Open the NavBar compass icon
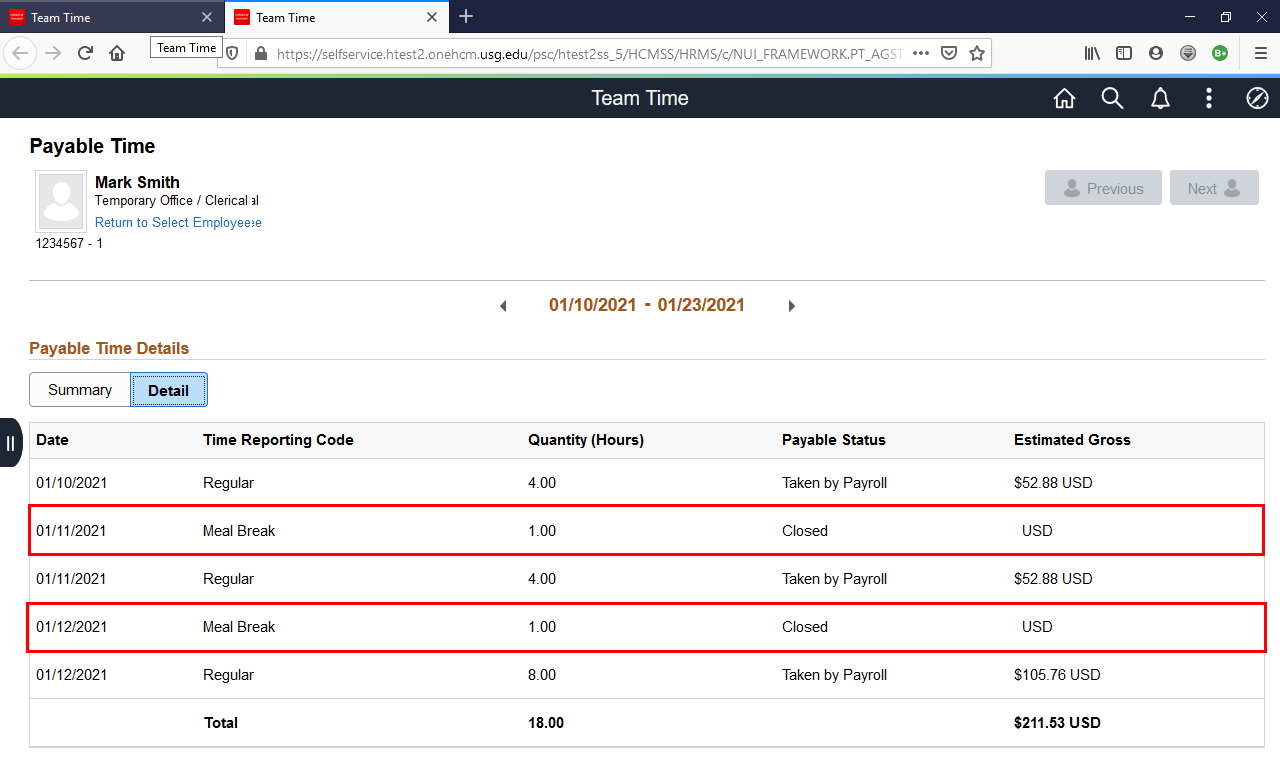 pyautogui.click(x=1257, y=98)
